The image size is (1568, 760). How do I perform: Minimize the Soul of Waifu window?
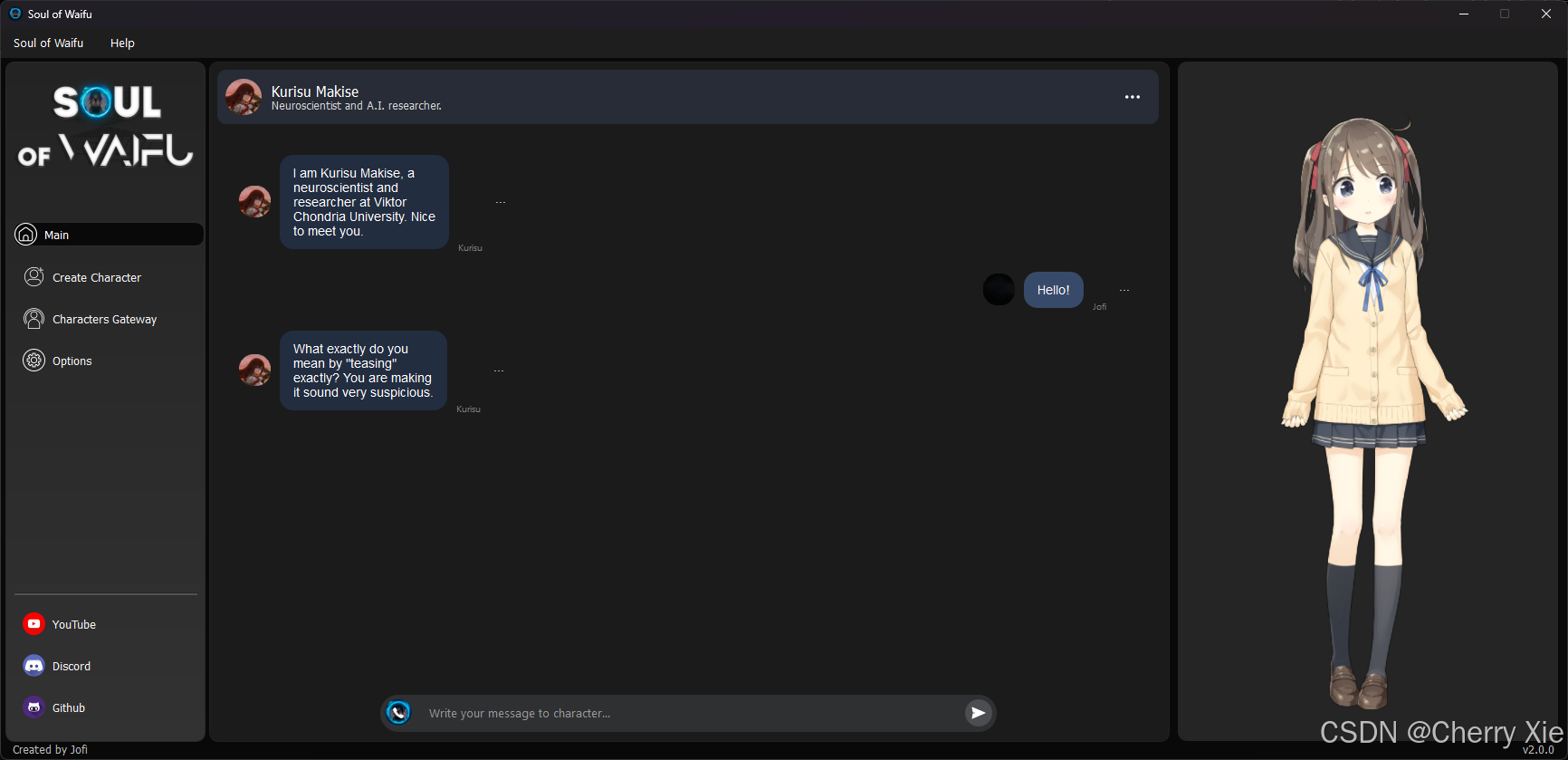click(x=1464, y=14)
